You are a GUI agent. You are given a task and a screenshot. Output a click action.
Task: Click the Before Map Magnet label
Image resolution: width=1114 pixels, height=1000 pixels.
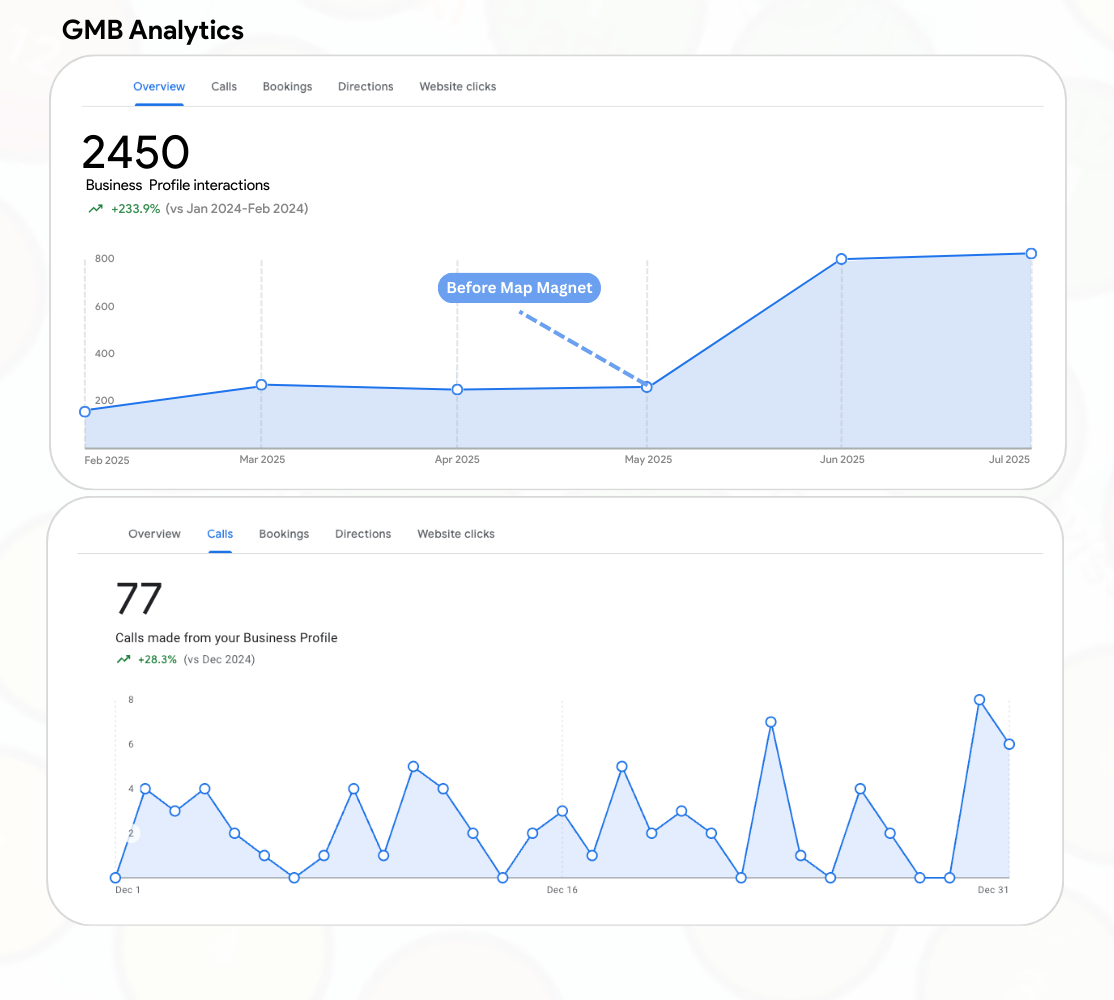tap(519, 288)
